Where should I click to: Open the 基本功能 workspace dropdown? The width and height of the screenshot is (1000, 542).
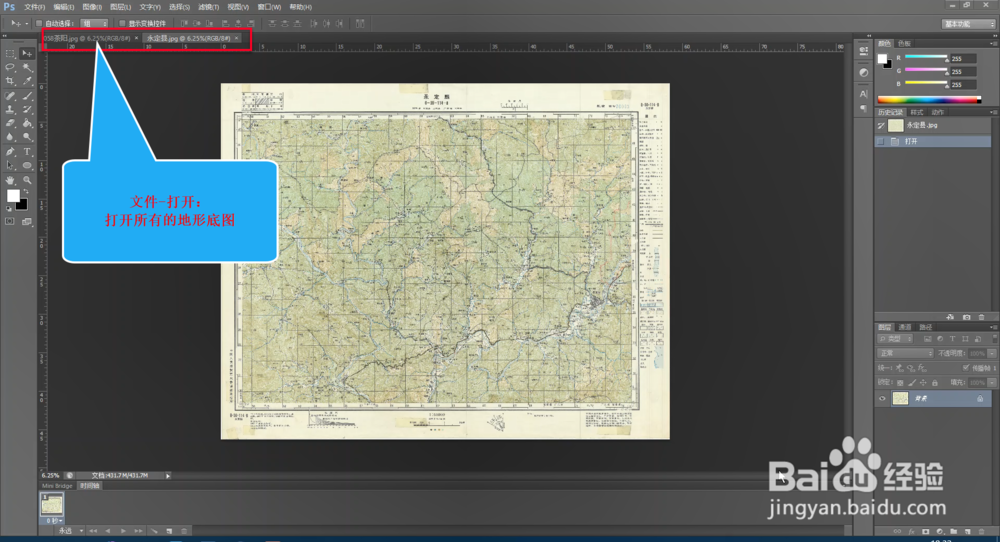point(969,24)
